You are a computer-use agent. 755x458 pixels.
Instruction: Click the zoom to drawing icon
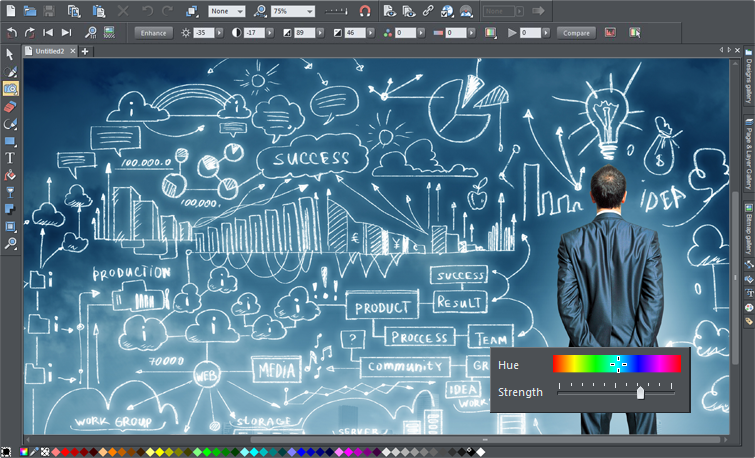click(x=260, y=11)
